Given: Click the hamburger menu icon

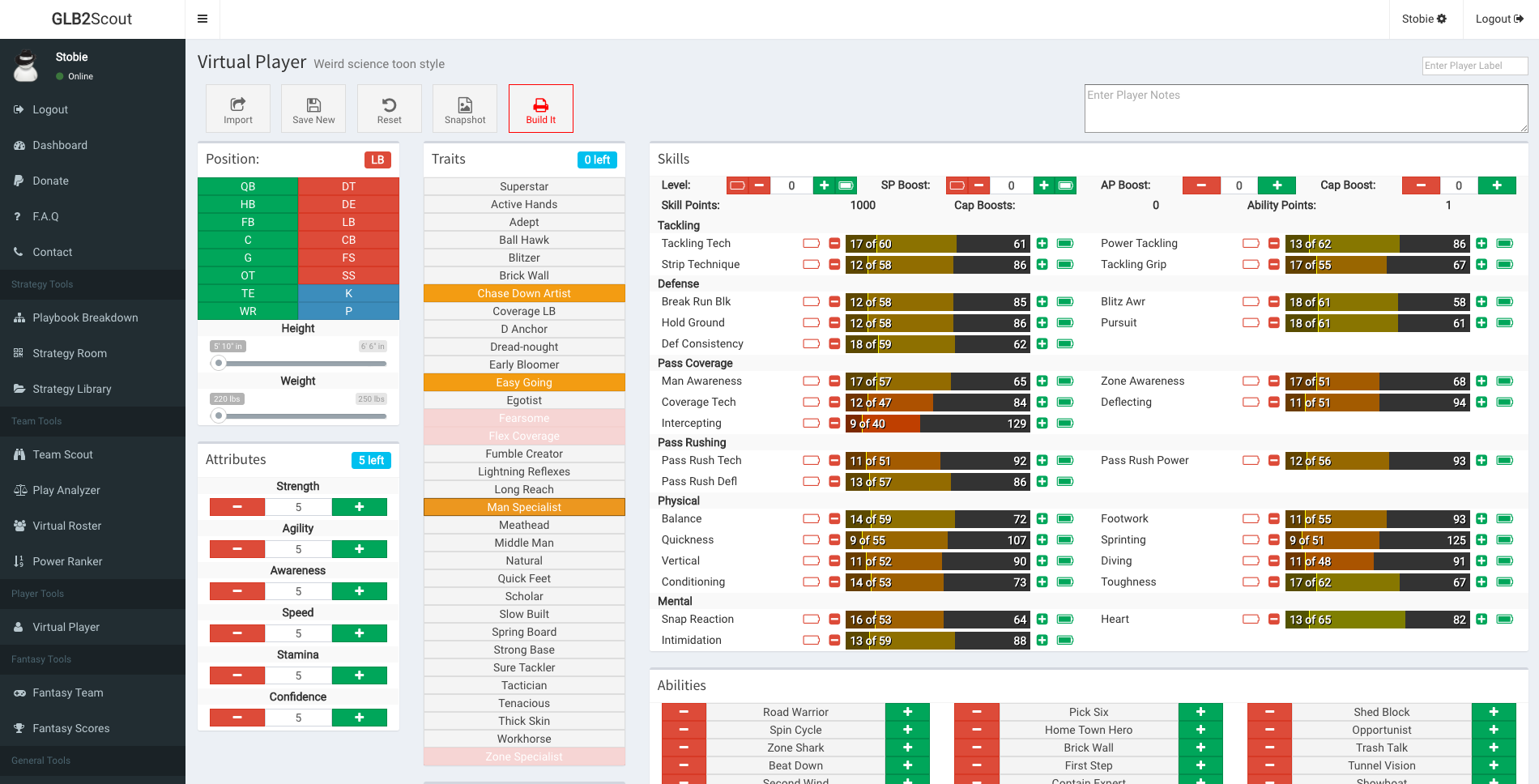Looking at the screenshot, I should pyautogui.click(x=202, y=19).
